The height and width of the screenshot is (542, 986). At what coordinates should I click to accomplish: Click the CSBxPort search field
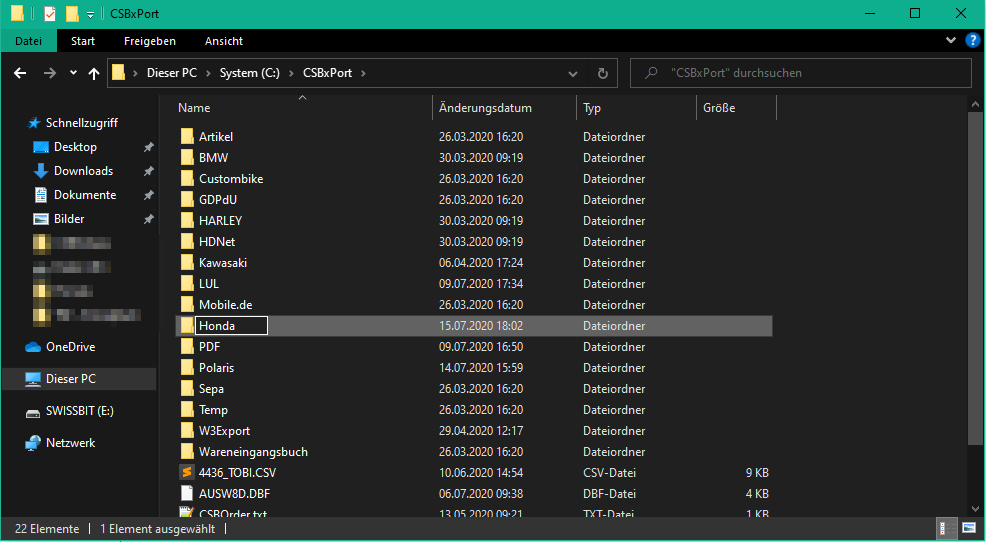(800, 73)
